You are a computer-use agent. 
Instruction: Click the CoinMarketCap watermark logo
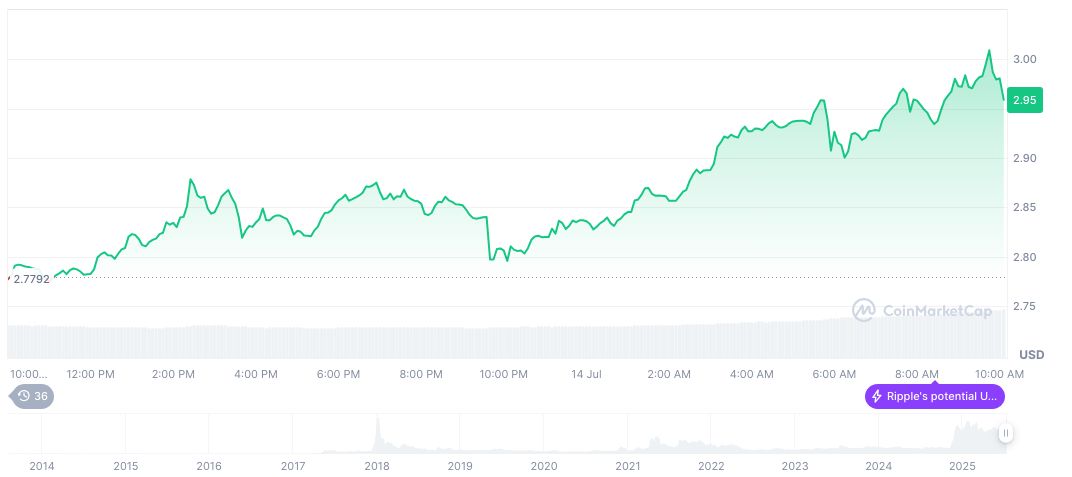coord(864,311)
